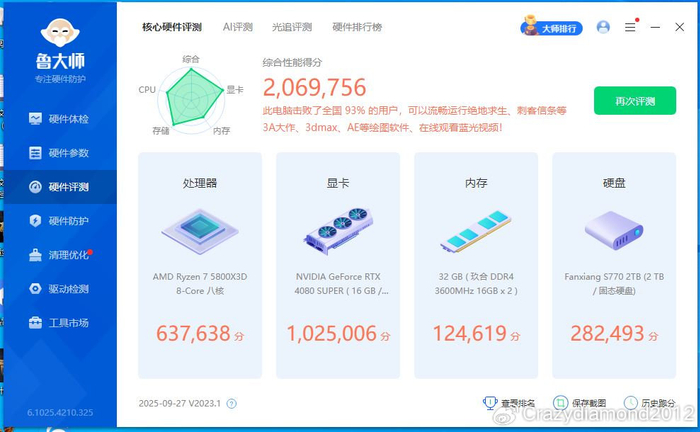
Task: Click Fanxiang S770 2TB disk text
Action: click(x=614, y=283)
